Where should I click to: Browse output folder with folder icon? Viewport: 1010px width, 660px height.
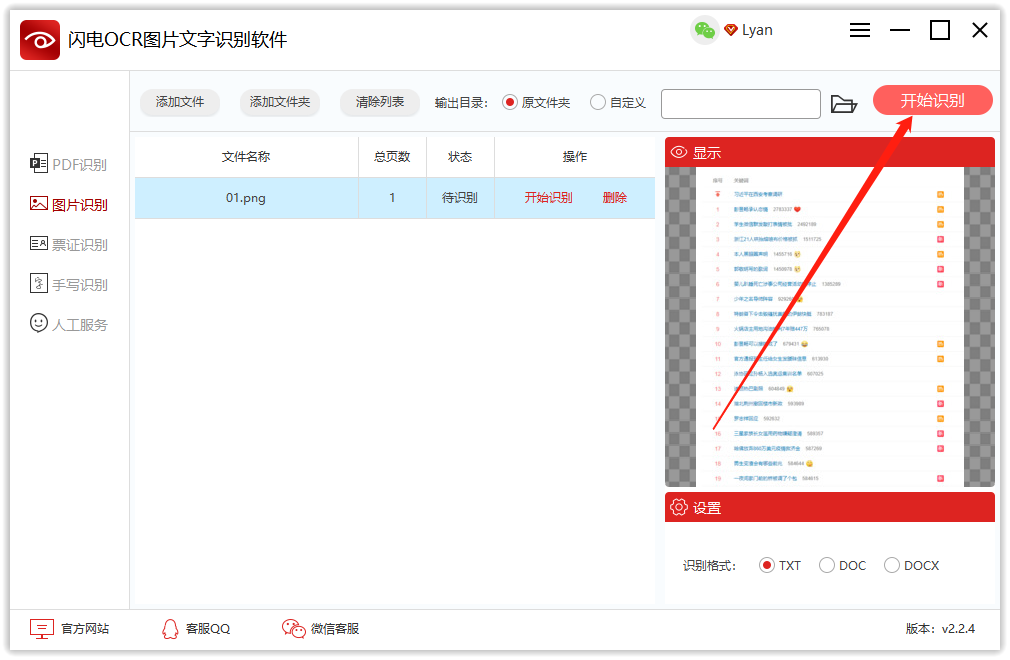tap(843, 104)
